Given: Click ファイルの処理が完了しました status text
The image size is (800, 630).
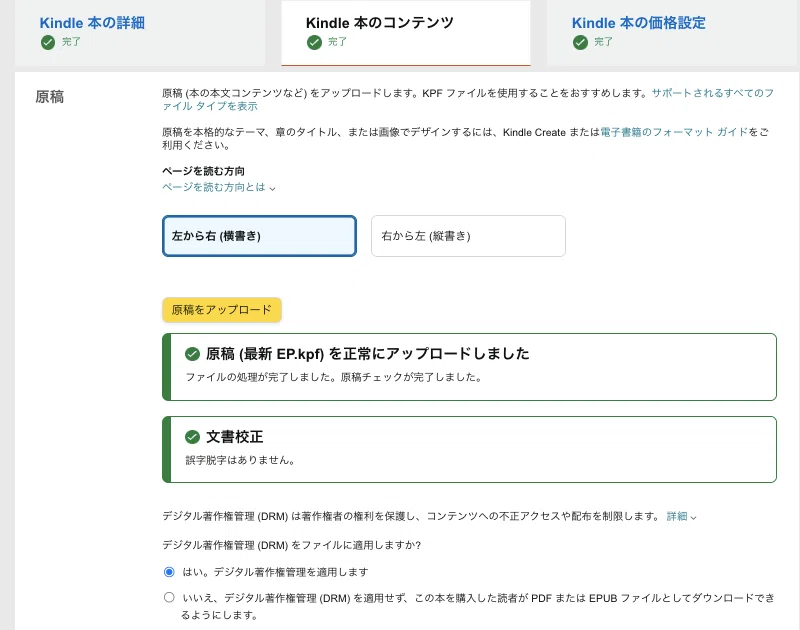Looking at the screenshot, I should (333, 377).
